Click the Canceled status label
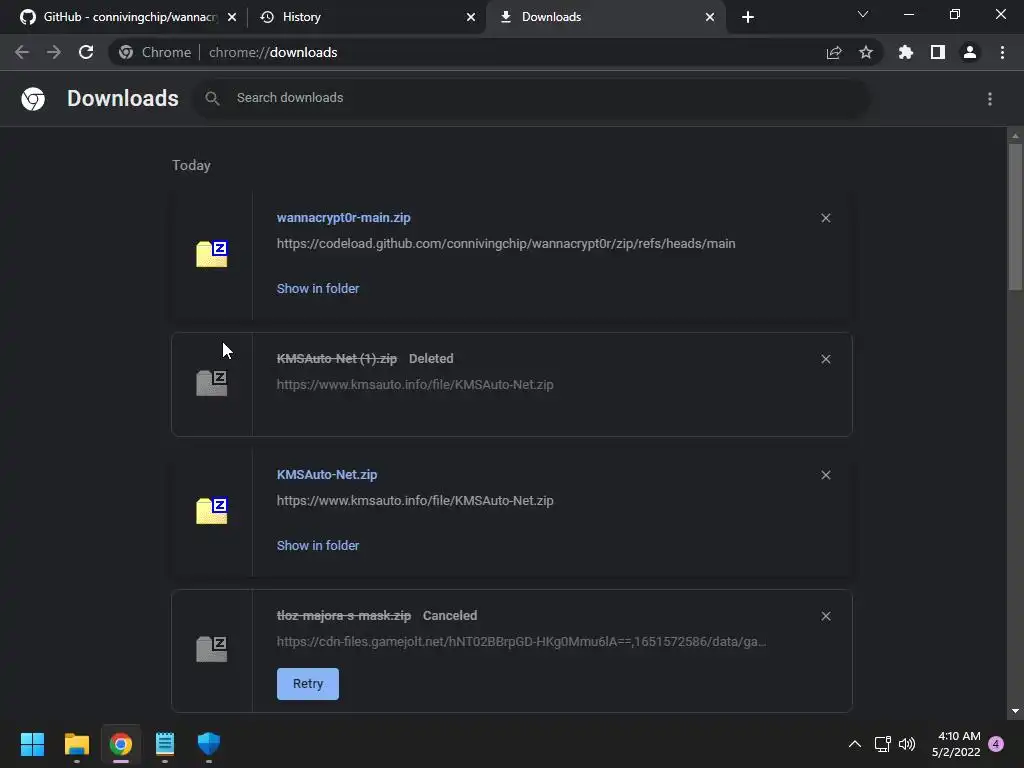Image resolution: width=1024 pixels, height=768 pixels. [x=450, y=616]
